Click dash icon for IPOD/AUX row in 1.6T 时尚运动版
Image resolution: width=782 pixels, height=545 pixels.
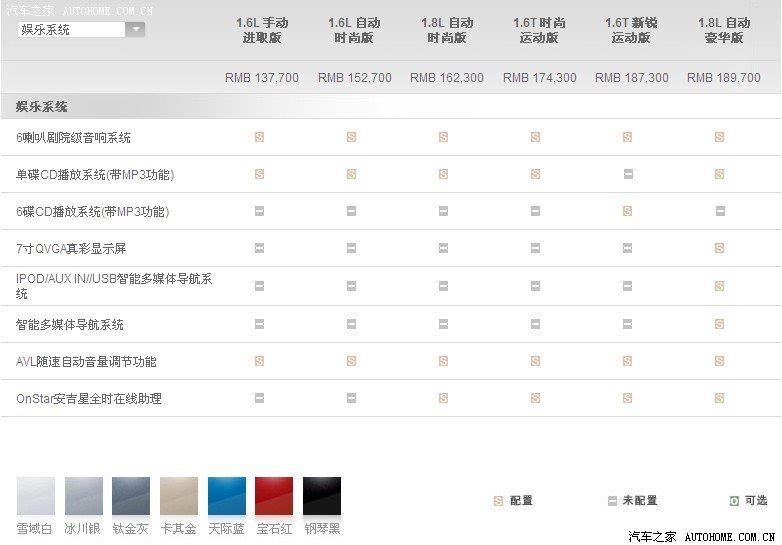click(x=536, y=286)
